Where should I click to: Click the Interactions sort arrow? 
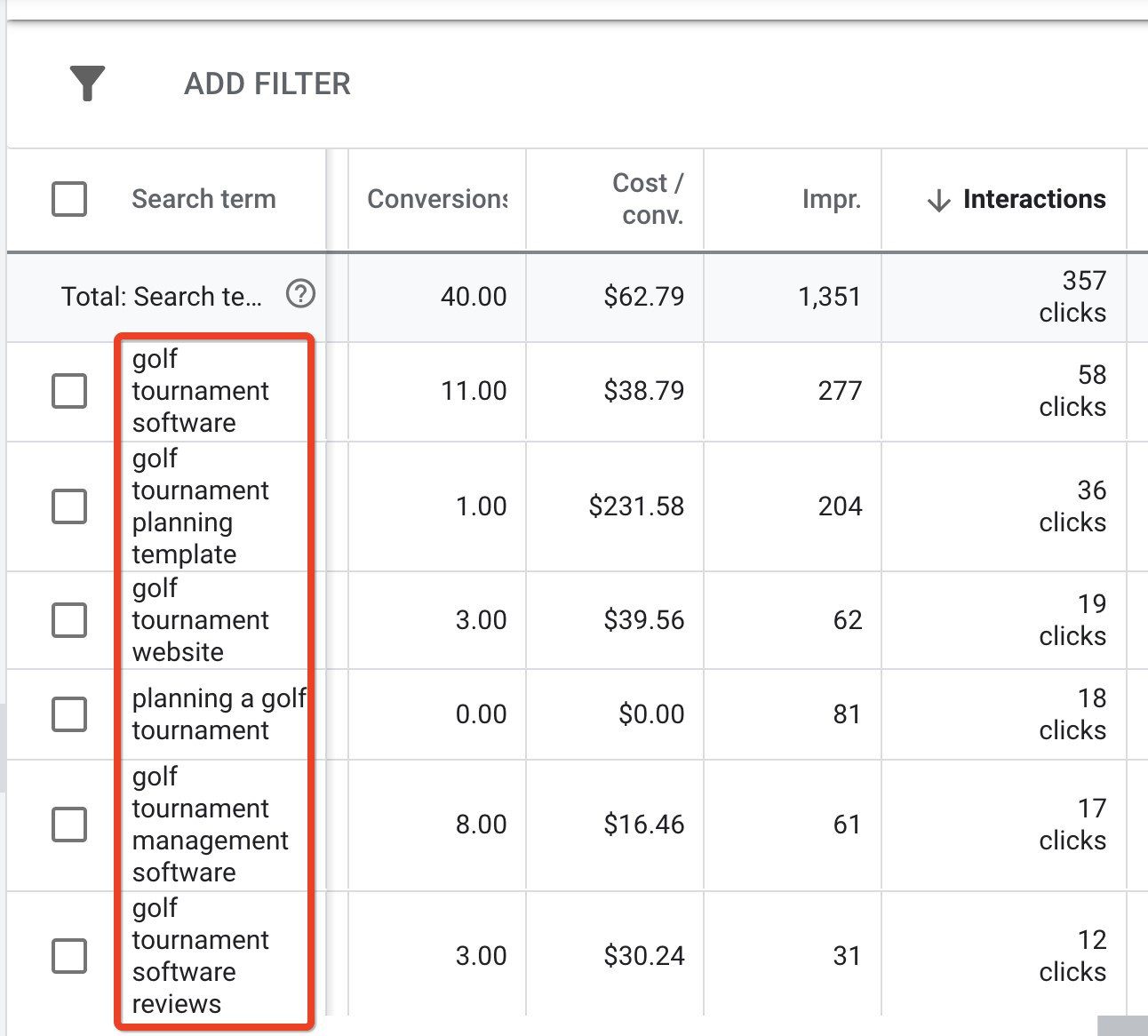[x=938, y=201]
